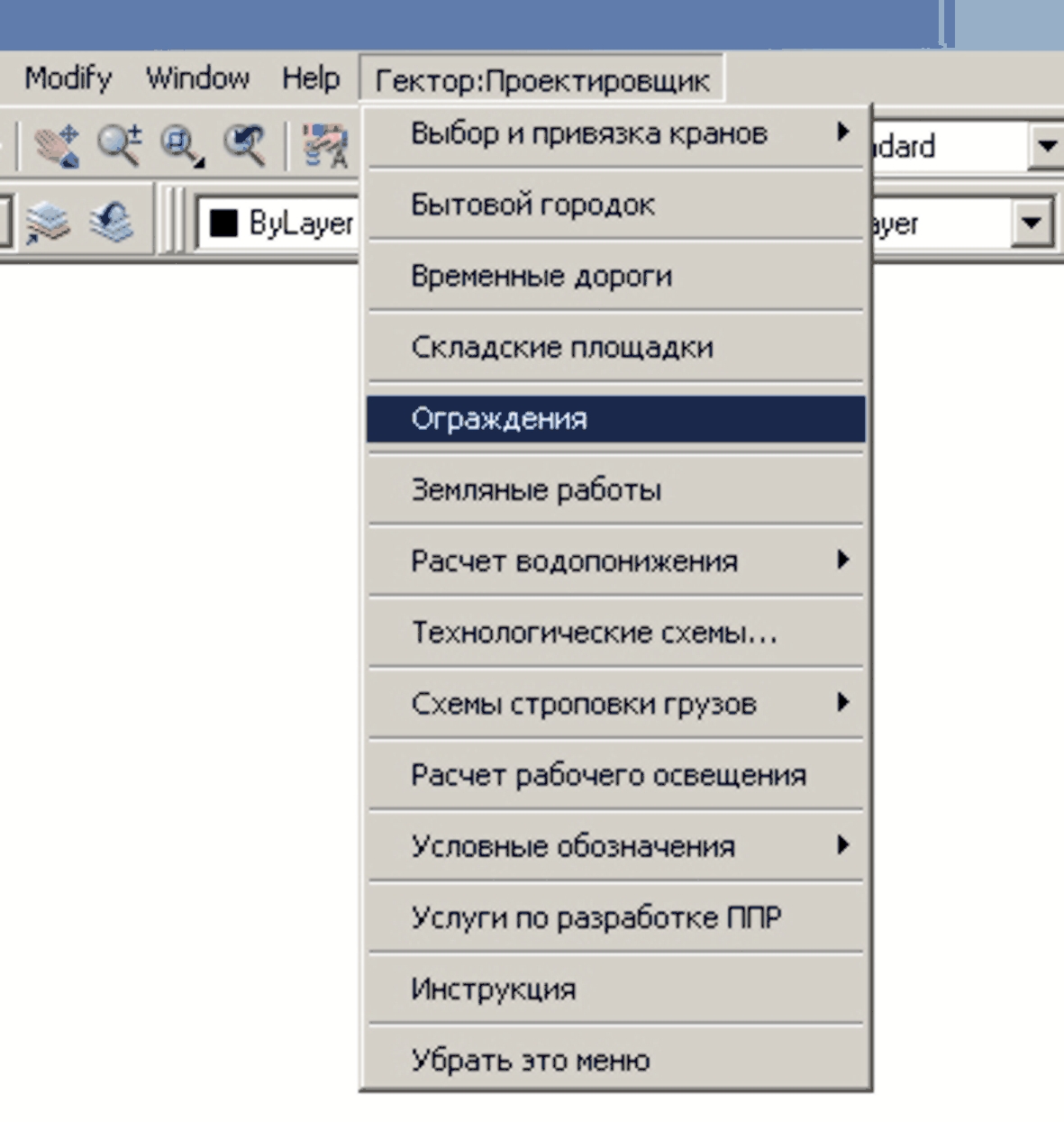Close the Гектор:Проектировщик menu header

[542, 80]
